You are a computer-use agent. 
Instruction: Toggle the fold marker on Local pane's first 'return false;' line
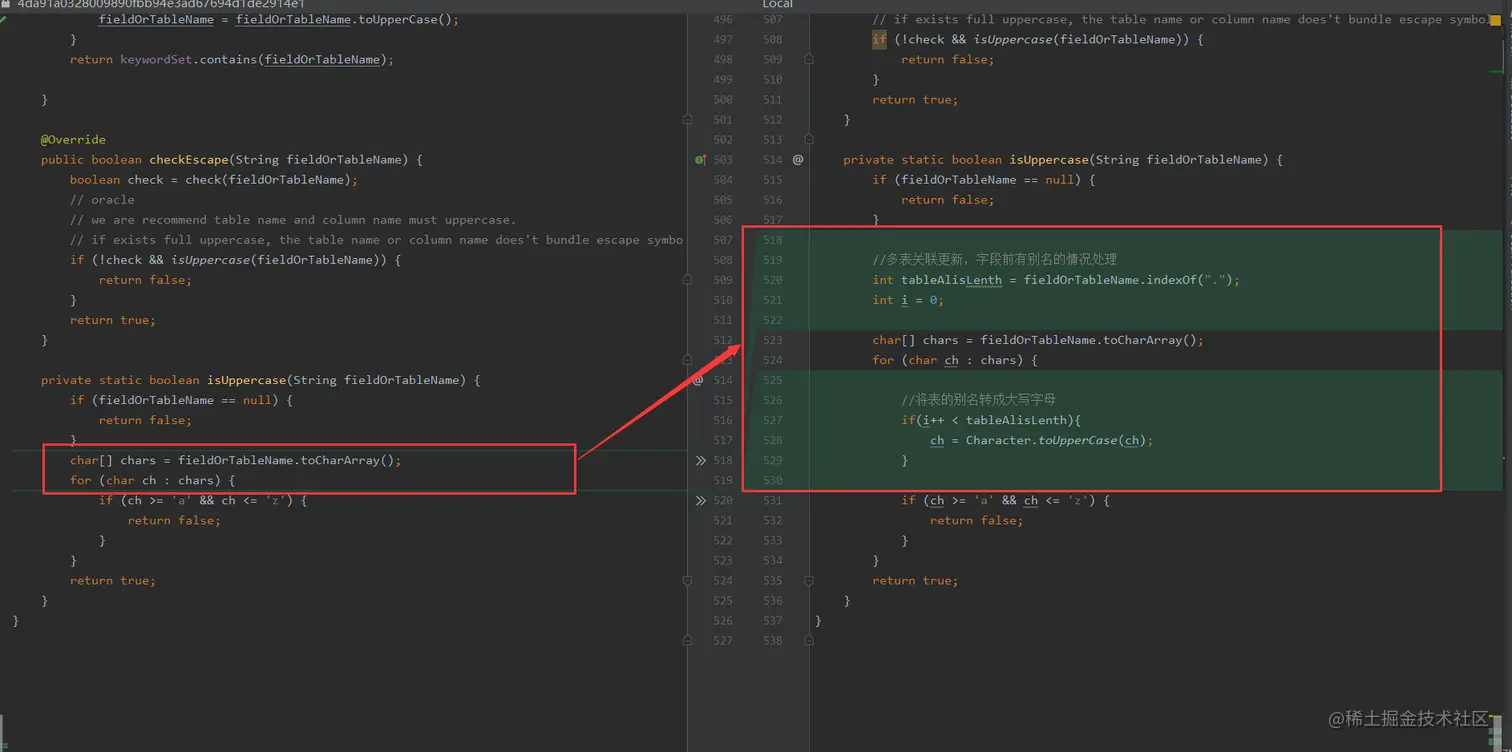tap(809, 60)
